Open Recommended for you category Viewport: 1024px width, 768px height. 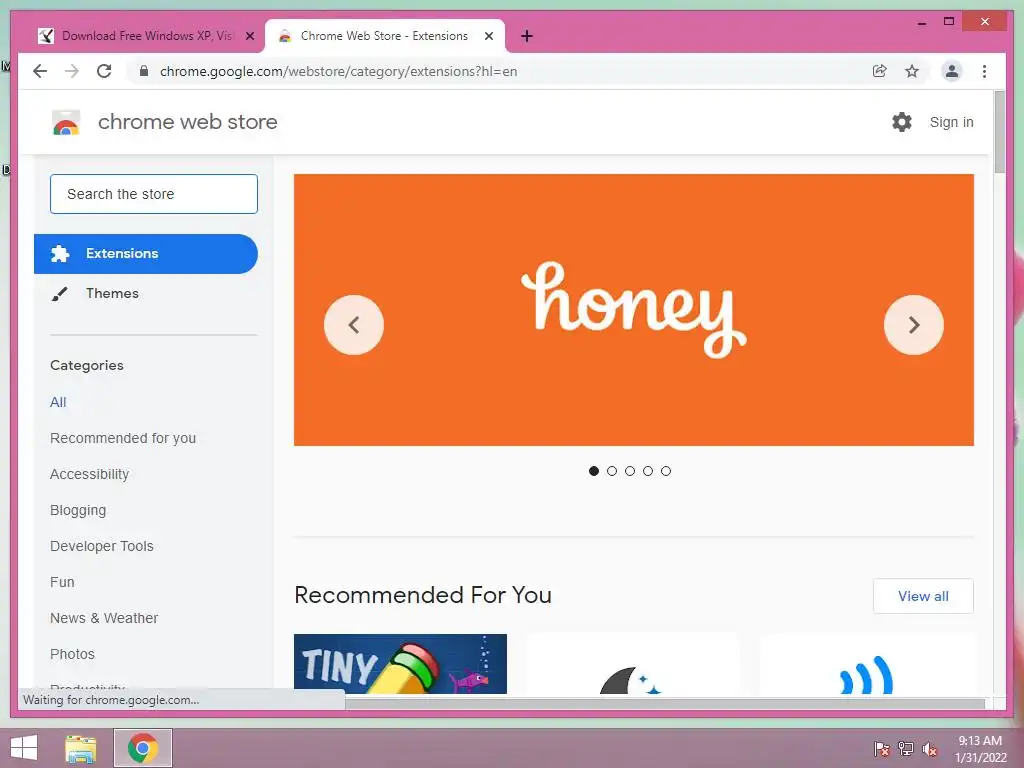[x=123, y=438]
